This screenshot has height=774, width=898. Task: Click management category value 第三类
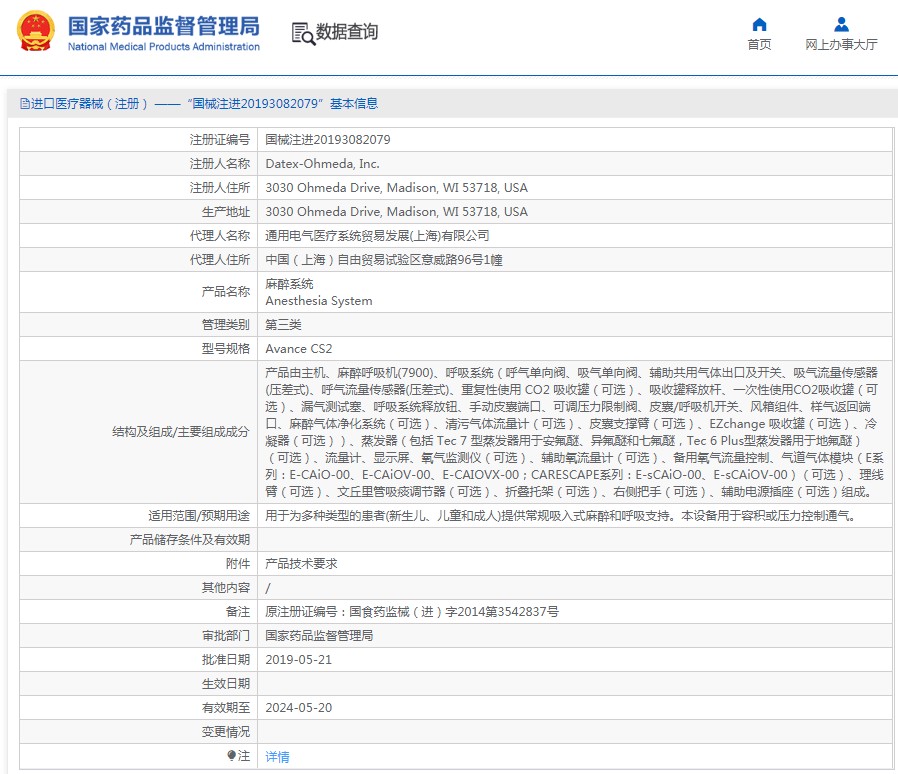pyautogui.click(x=283, y=325)
